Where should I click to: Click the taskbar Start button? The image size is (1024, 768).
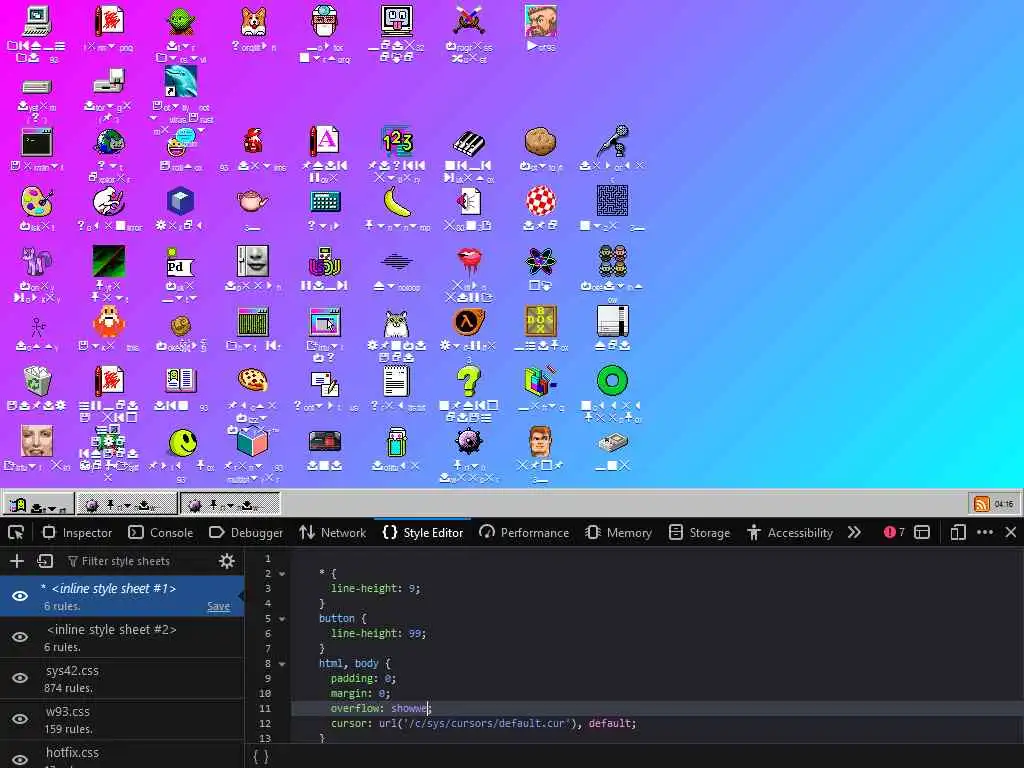pyautogui.click(x=39, y=504)
